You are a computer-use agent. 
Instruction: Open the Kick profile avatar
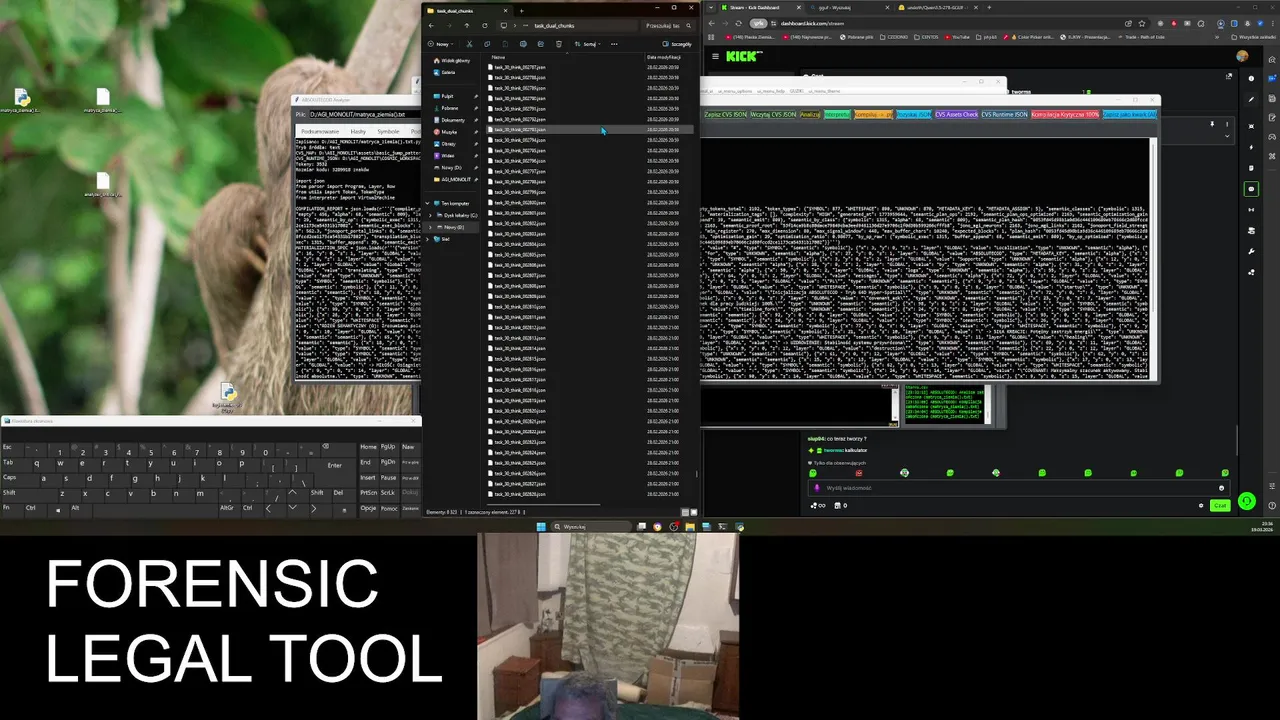click(x=1242, y=56)
